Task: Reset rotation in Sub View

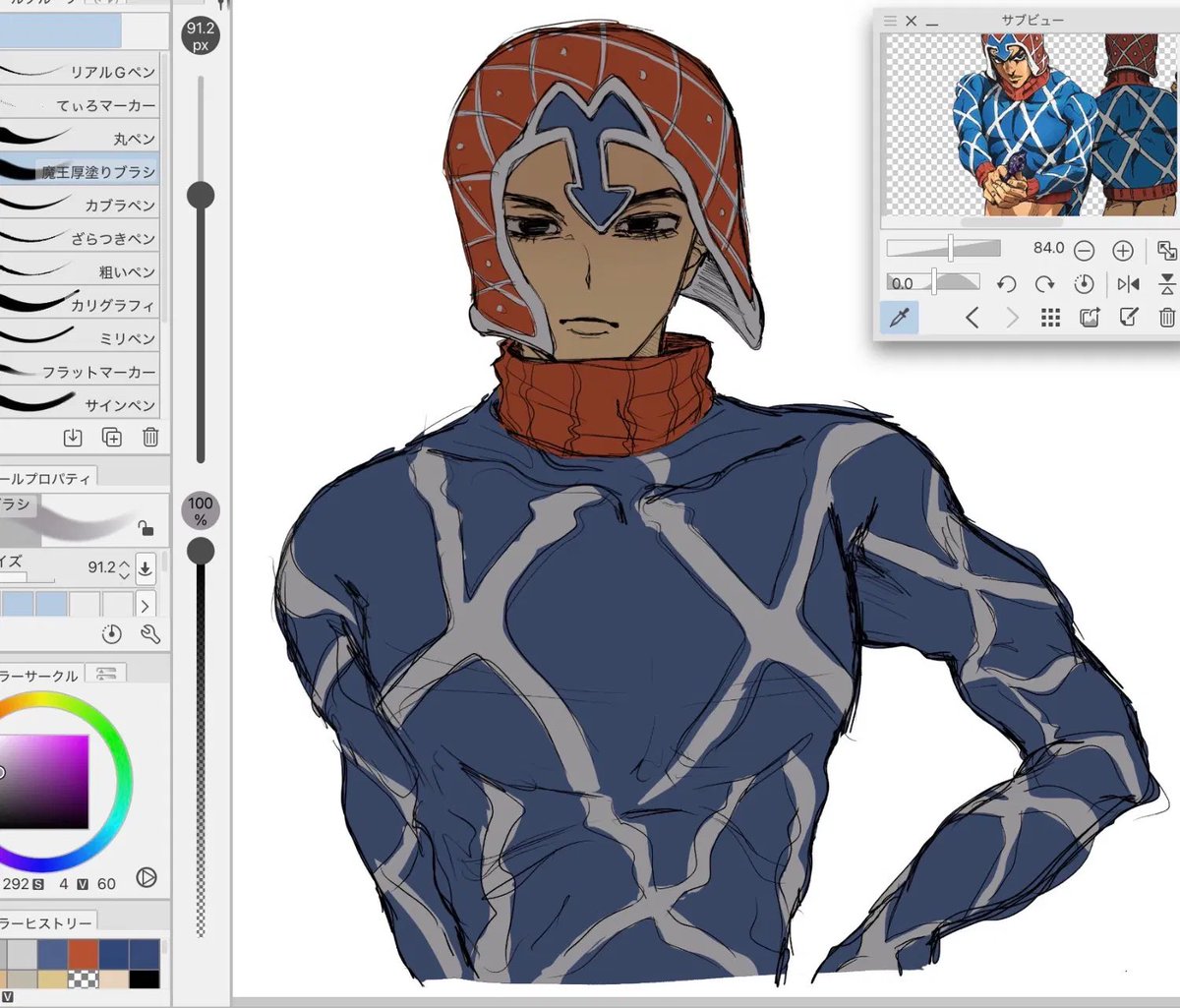Action: (x=1084, y=284)
